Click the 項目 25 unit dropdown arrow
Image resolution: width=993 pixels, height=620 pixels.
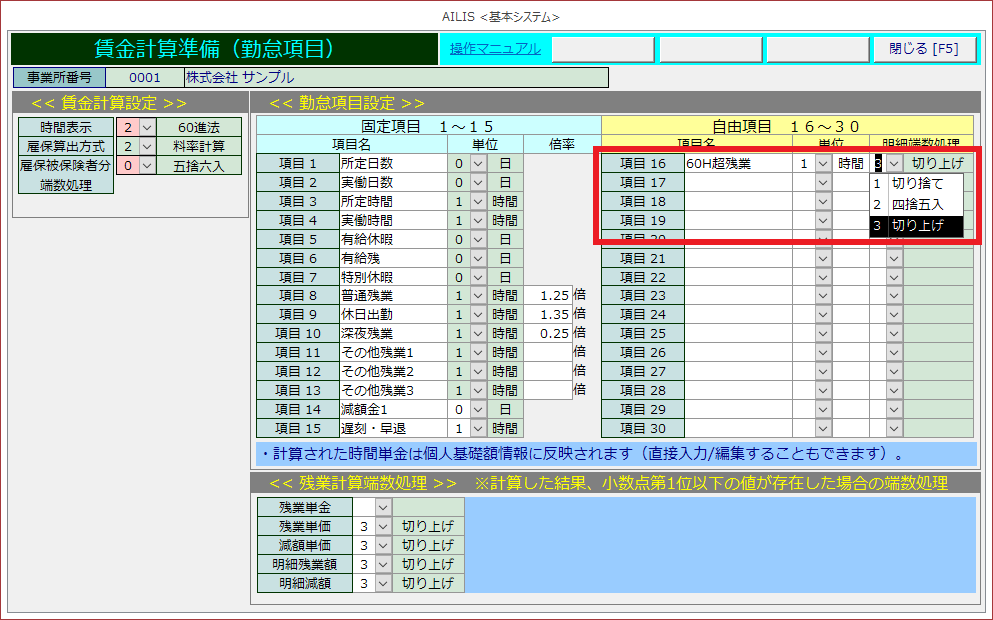(x=823, y=334)
